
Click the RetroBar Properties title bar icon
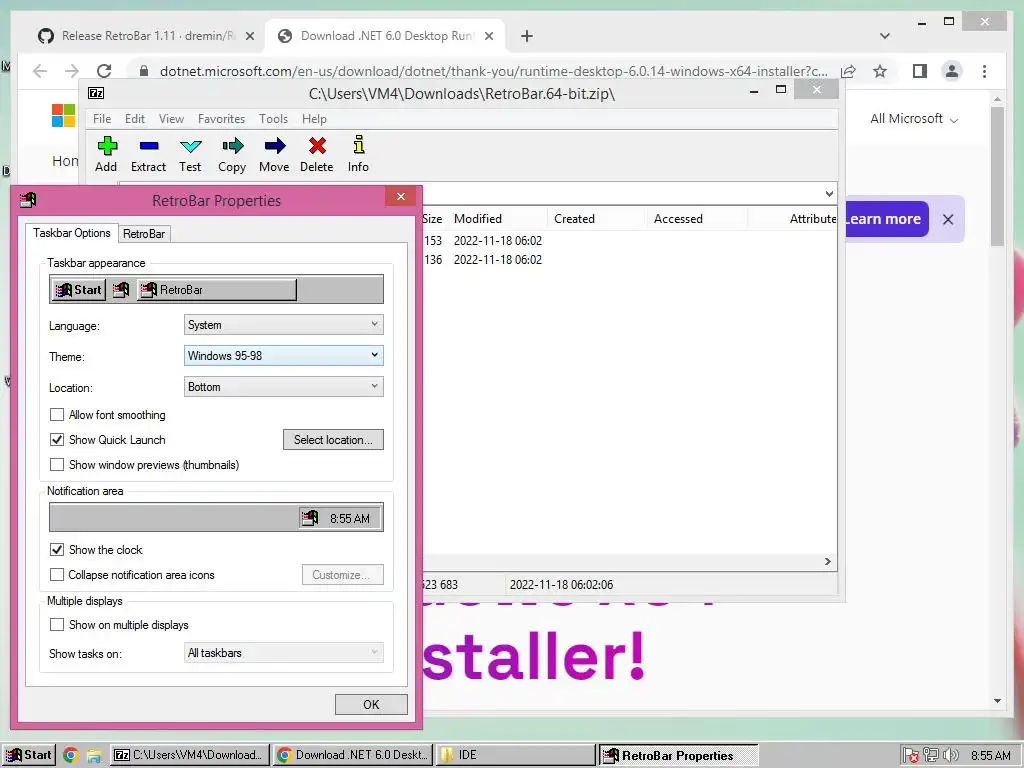[x=28, y=200]
